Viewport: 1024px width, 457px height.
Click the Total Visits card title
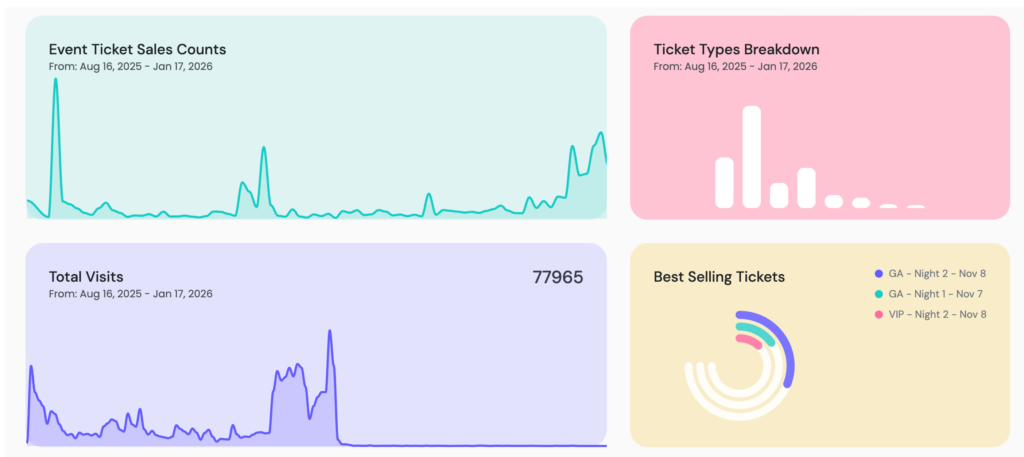pyautogui.click(x=86, y=276)
